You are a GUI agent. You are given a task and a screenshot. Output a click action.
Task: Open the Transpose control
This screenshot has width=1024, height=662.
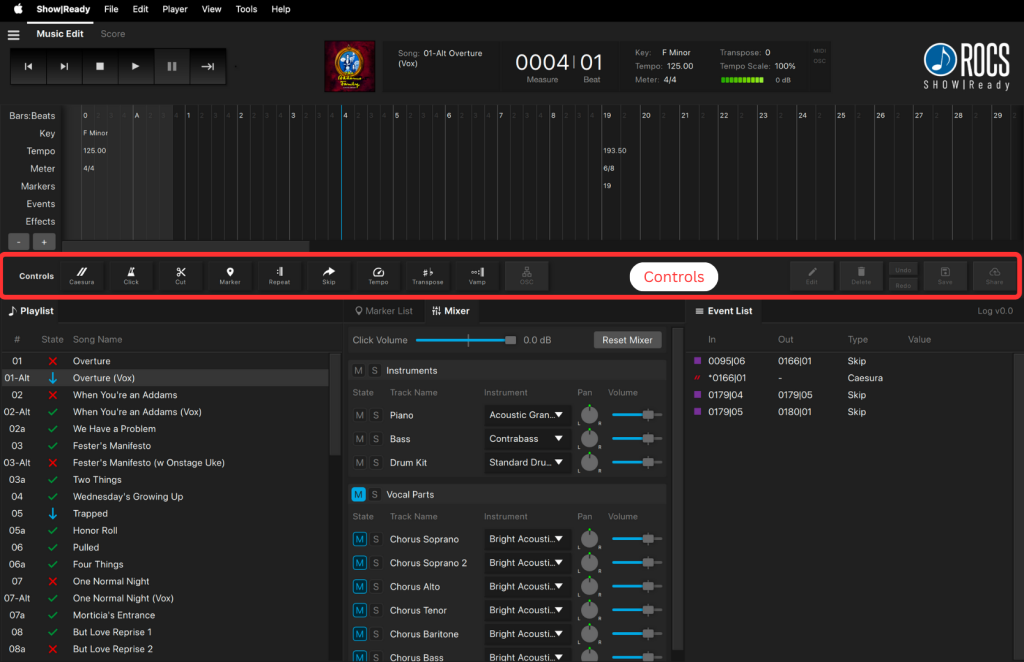click(x=427, y=275)
